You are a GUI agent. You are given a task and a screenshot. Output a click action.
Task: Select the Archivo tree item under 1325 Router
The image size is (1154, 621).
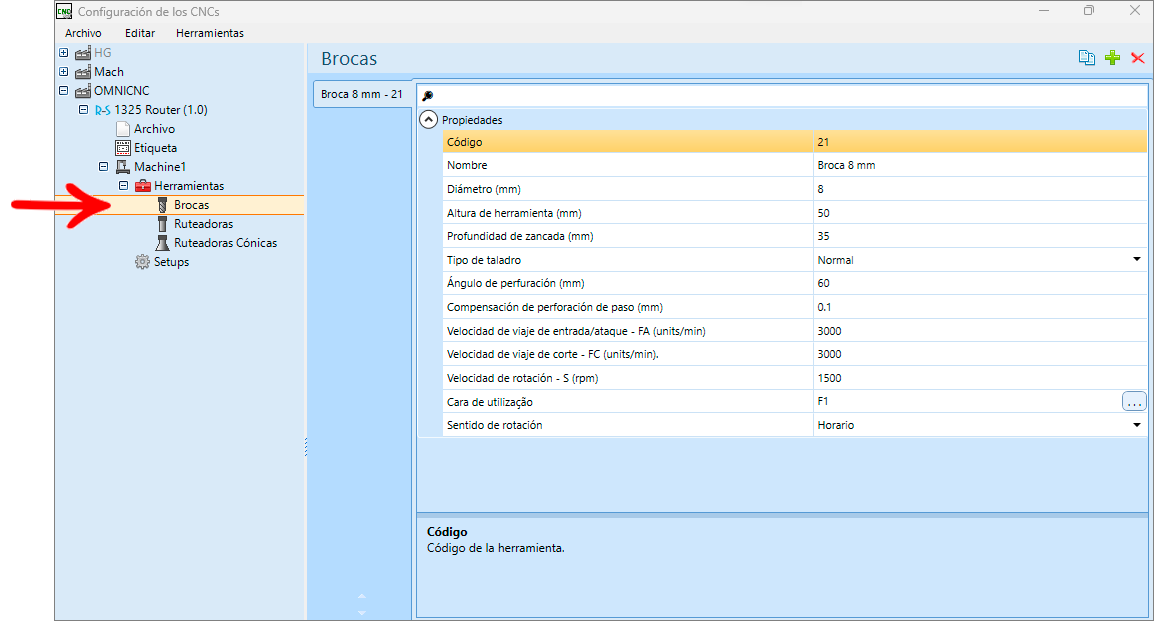(155, 129)
